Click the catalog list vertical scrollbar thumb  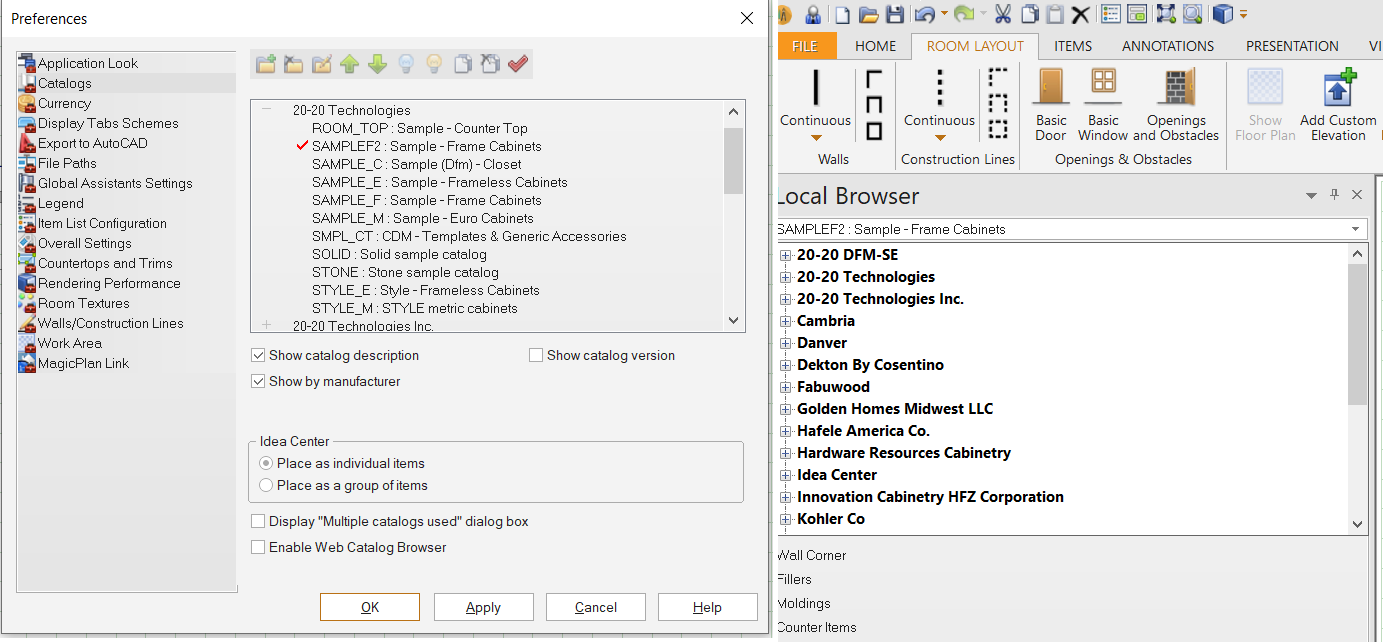click(x=733, y=160)
